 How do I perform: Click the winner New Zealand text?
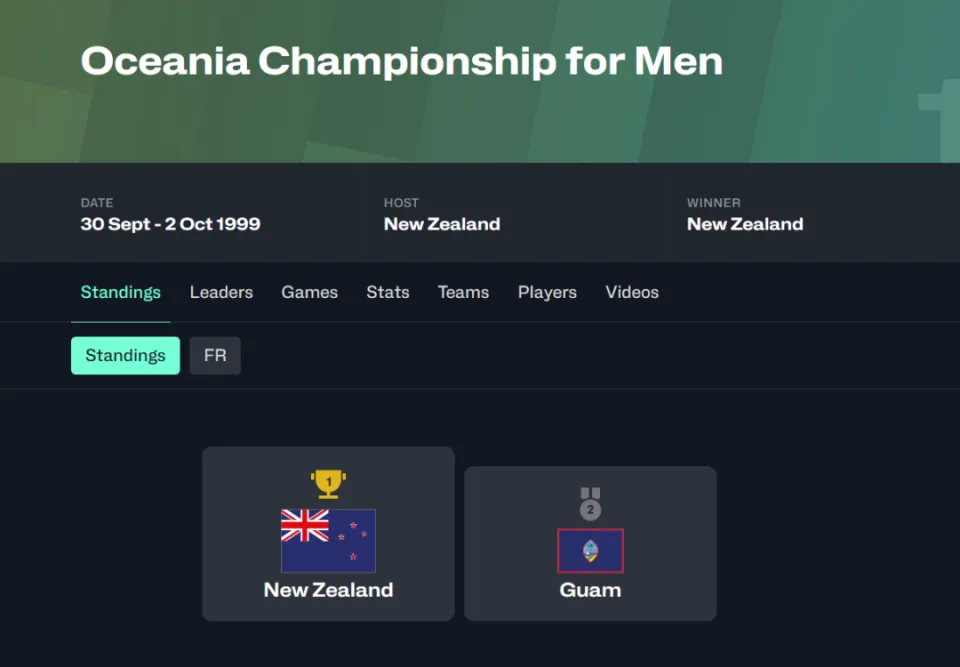[744, 224]
